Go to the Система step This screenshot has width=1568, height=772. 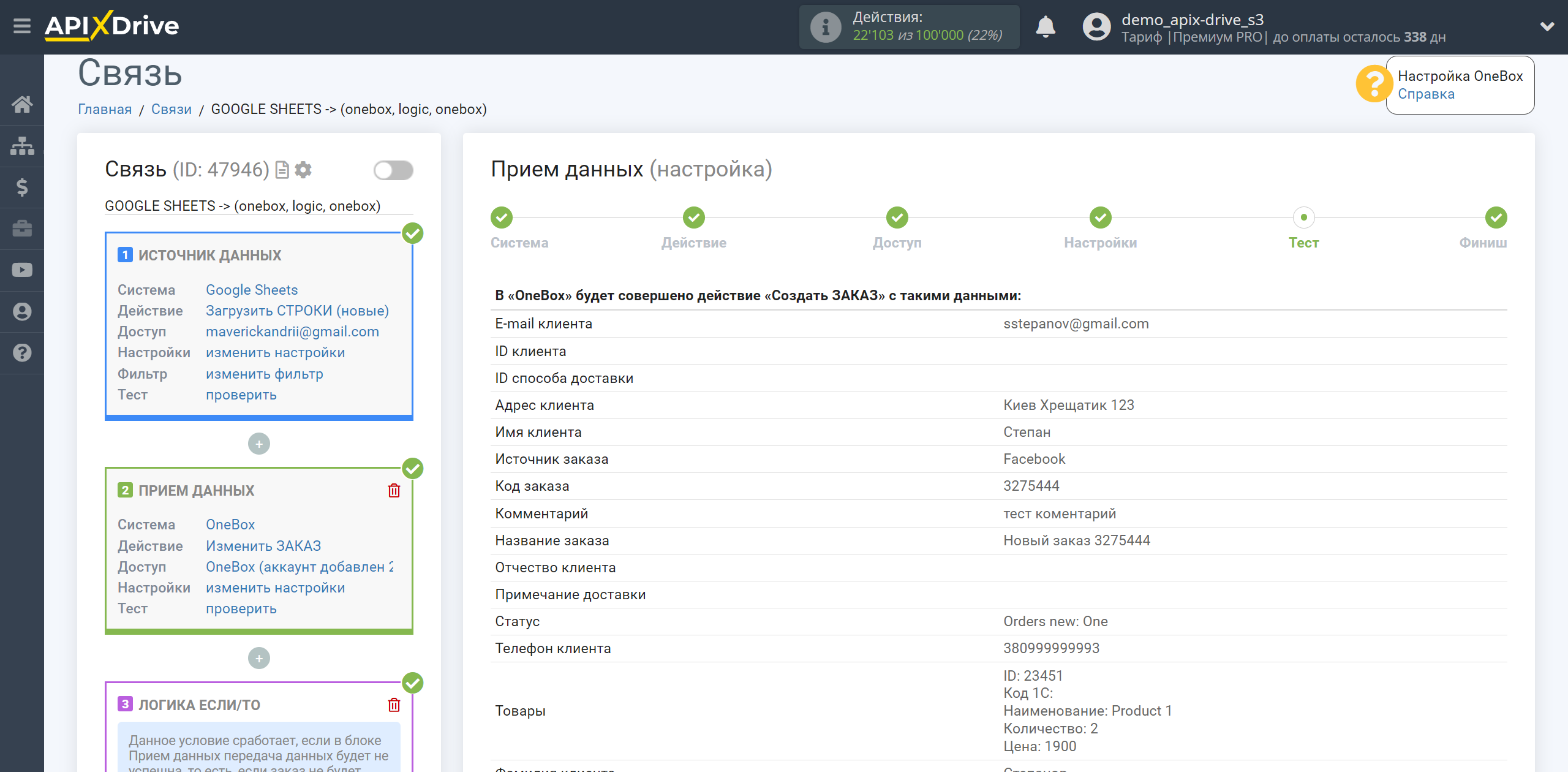pos(501,218)
